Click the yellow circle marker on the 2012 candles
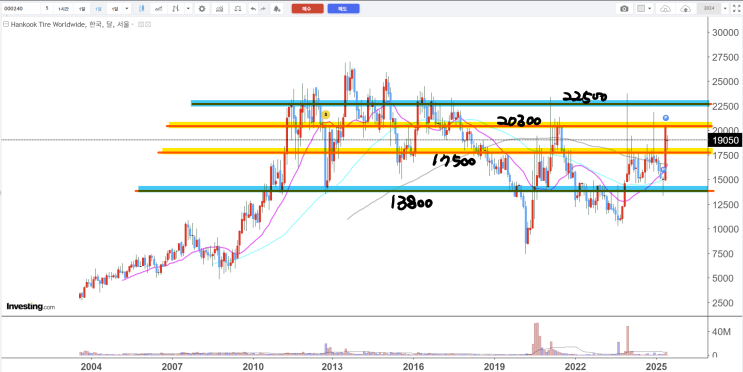The width and height of the screenshot is (743, 372). tap(326, 115)
